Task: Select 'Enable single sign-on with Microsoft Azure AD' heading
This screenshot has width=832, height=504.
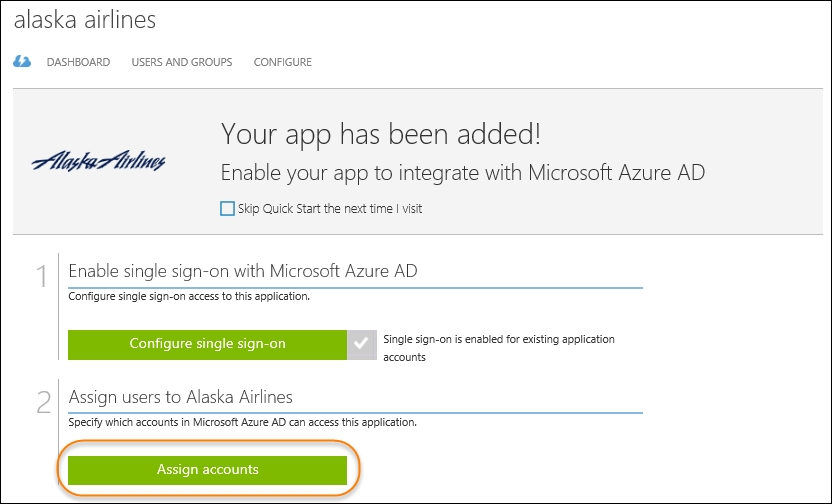Action: click(x=243, y=271)
